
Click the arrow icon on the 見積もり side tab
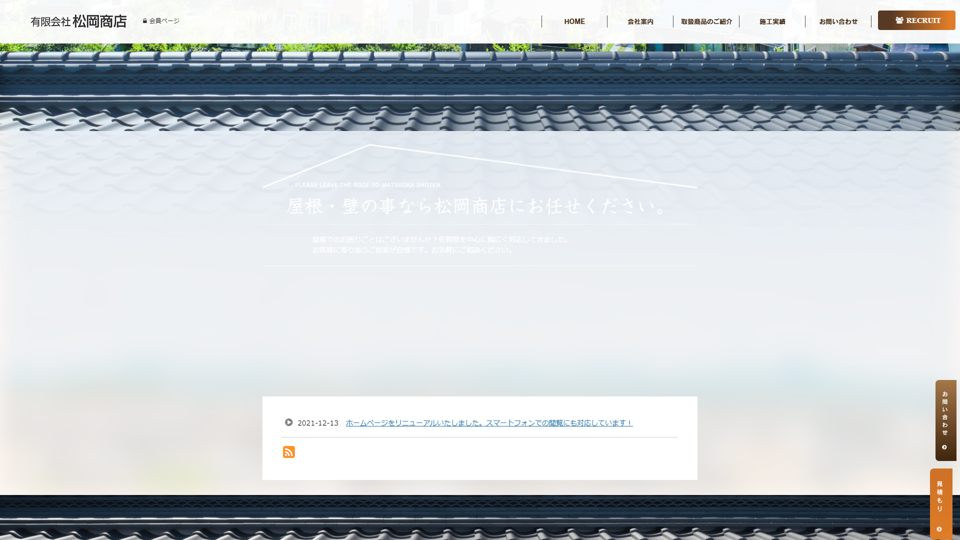tap(939, 529)
